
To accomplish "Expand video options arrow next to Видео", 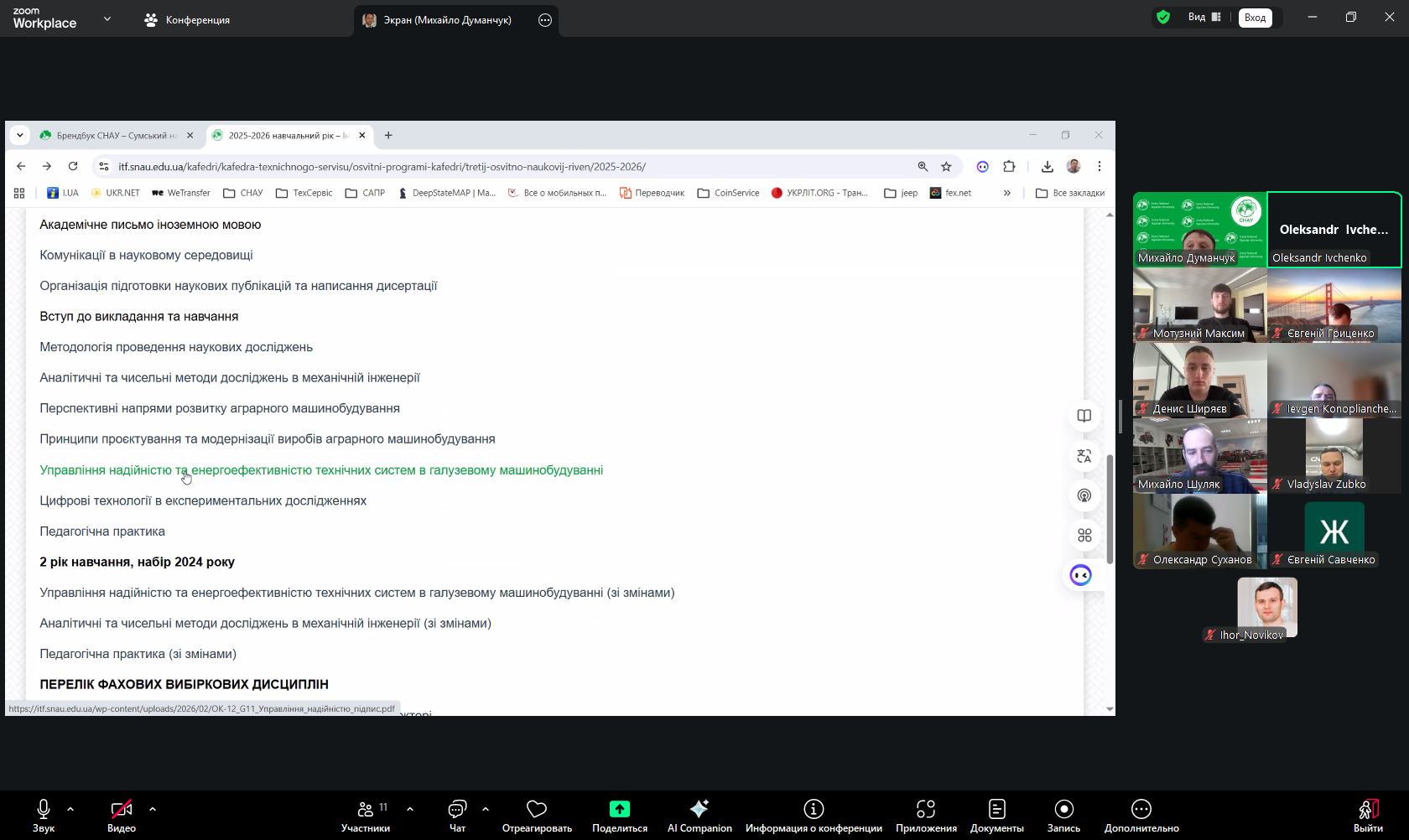I will [153, 809].
